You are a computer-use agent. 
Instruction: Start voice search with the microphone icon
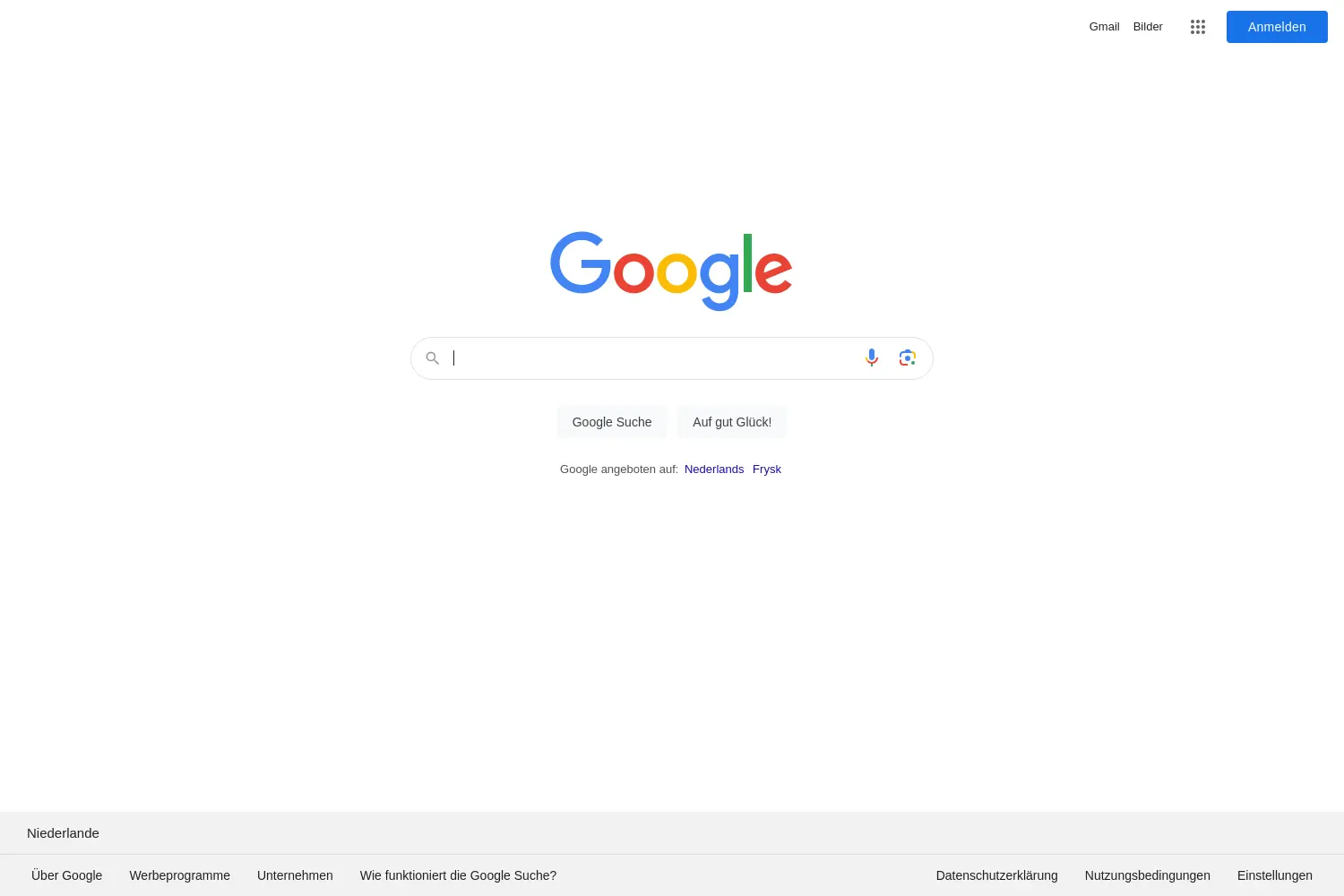pyautogui.click(x=872, y=358)
